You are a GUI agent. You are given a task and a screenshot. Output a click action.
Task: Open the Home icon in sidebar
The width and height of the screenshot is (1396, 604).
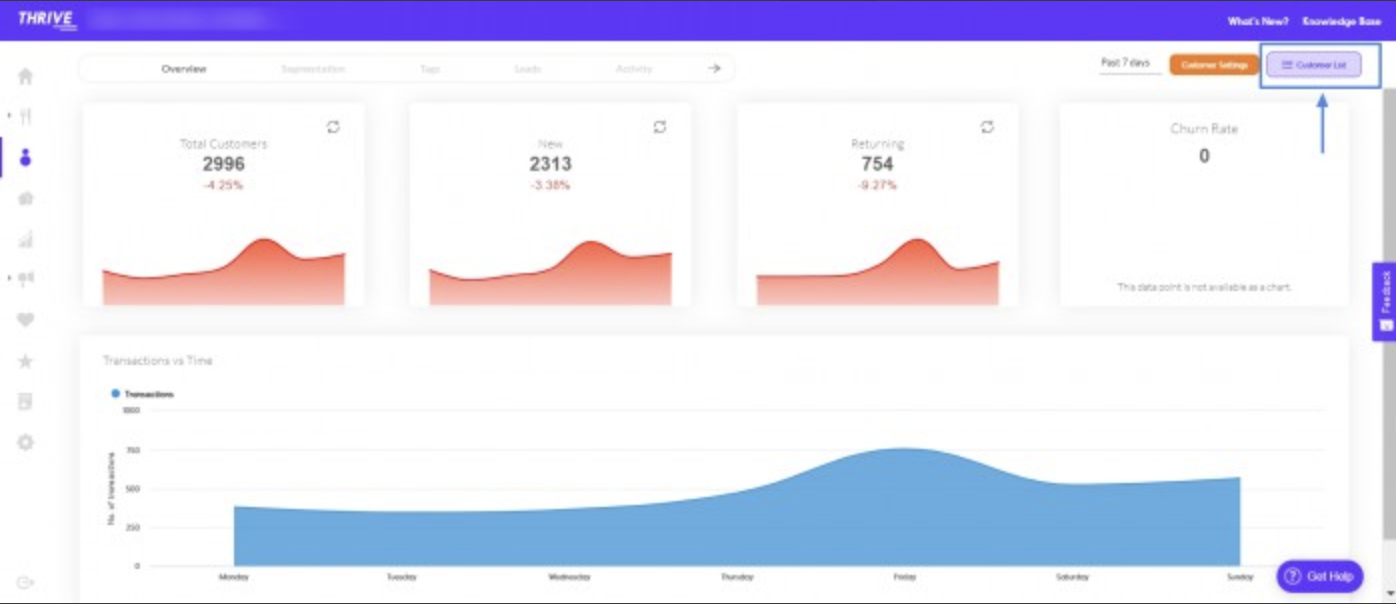tap(26, 76)
